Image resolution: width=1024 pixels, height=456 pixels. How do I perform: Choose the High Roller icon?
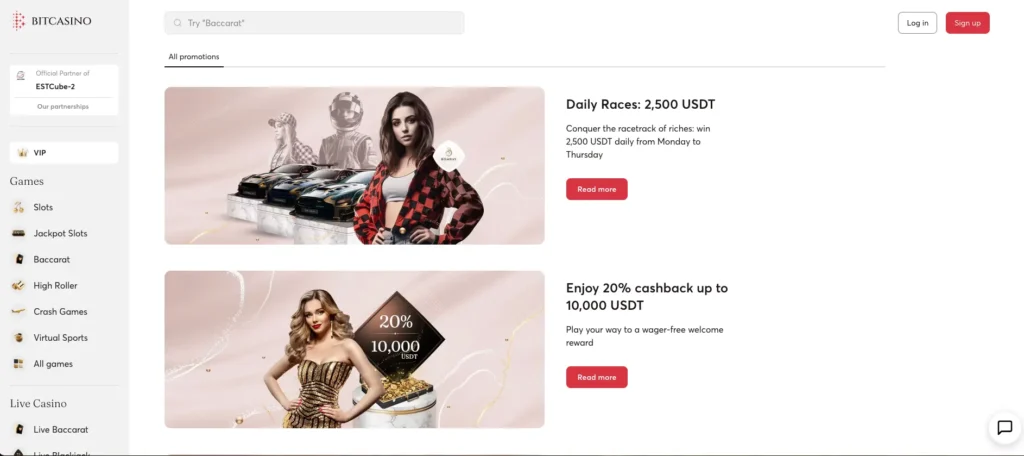(19, 285)
